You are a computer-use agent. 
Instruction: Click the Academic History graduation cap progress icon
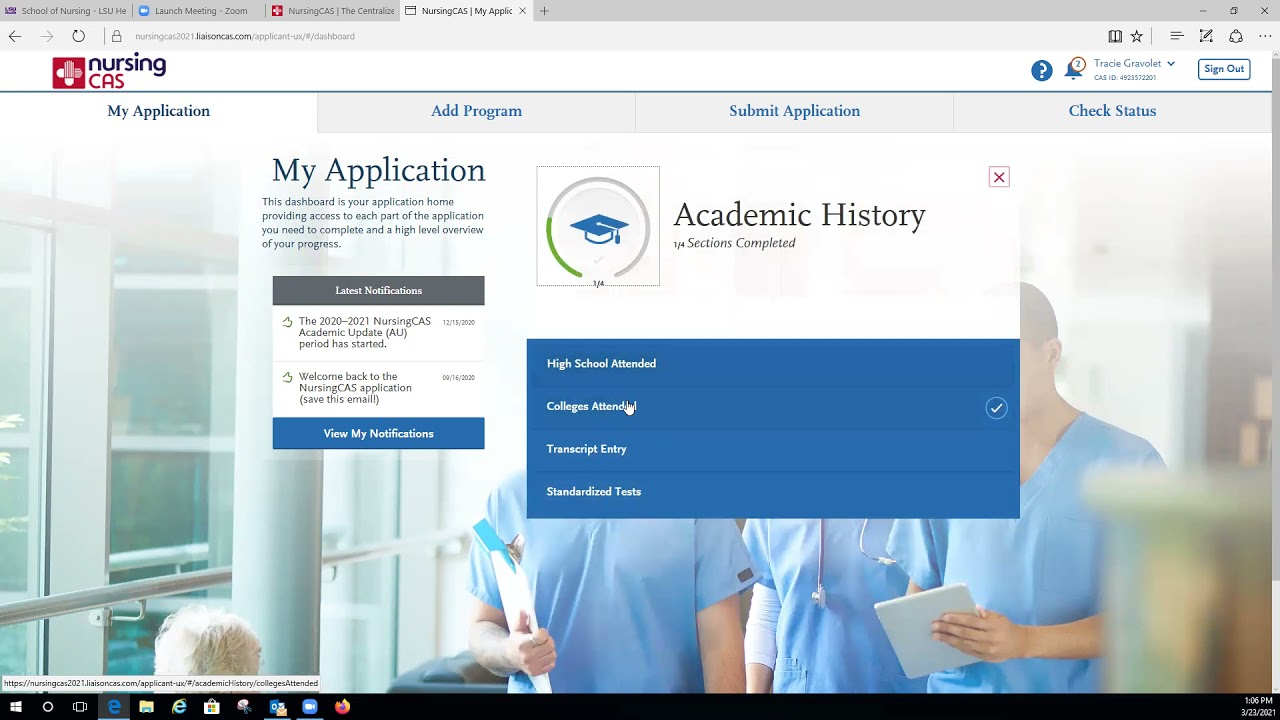pyautogui.click(x=598, y=226)
